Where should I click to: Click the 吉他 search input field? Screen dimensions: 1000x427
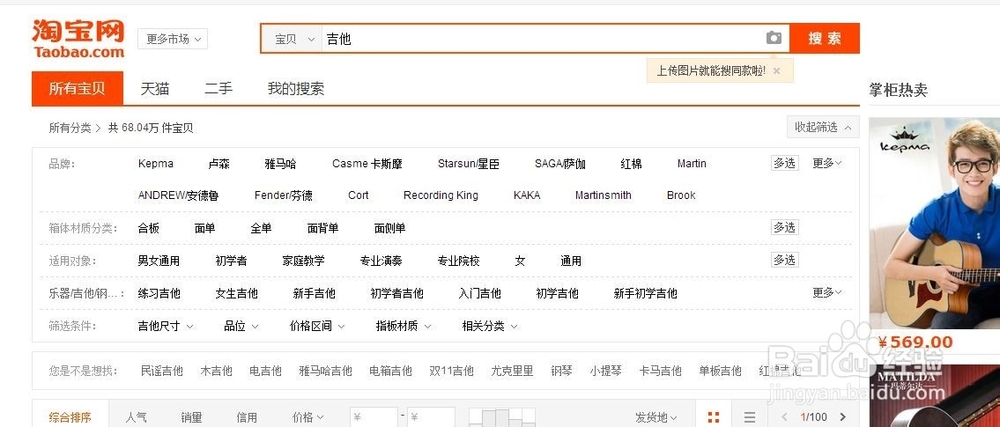pos(542,39)
